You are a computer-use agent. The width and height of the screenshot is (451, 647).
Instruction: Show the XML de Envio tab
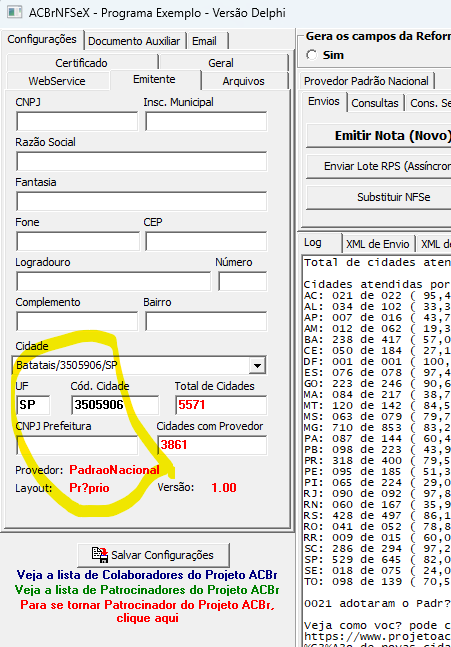pos(378,244)
